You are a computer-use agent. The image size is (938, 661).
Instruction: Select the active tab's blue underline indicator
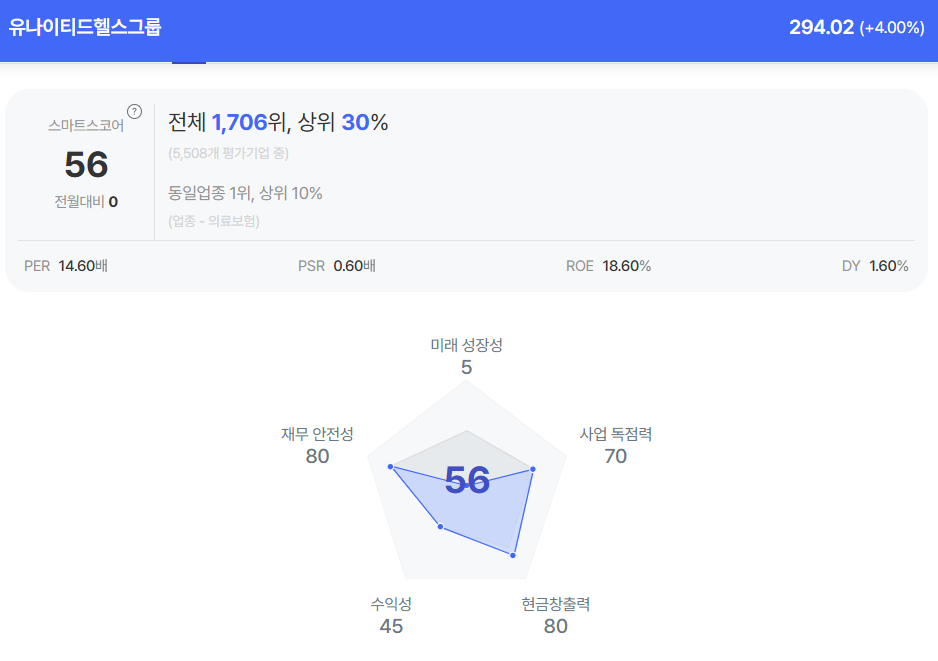click(189, 63)
